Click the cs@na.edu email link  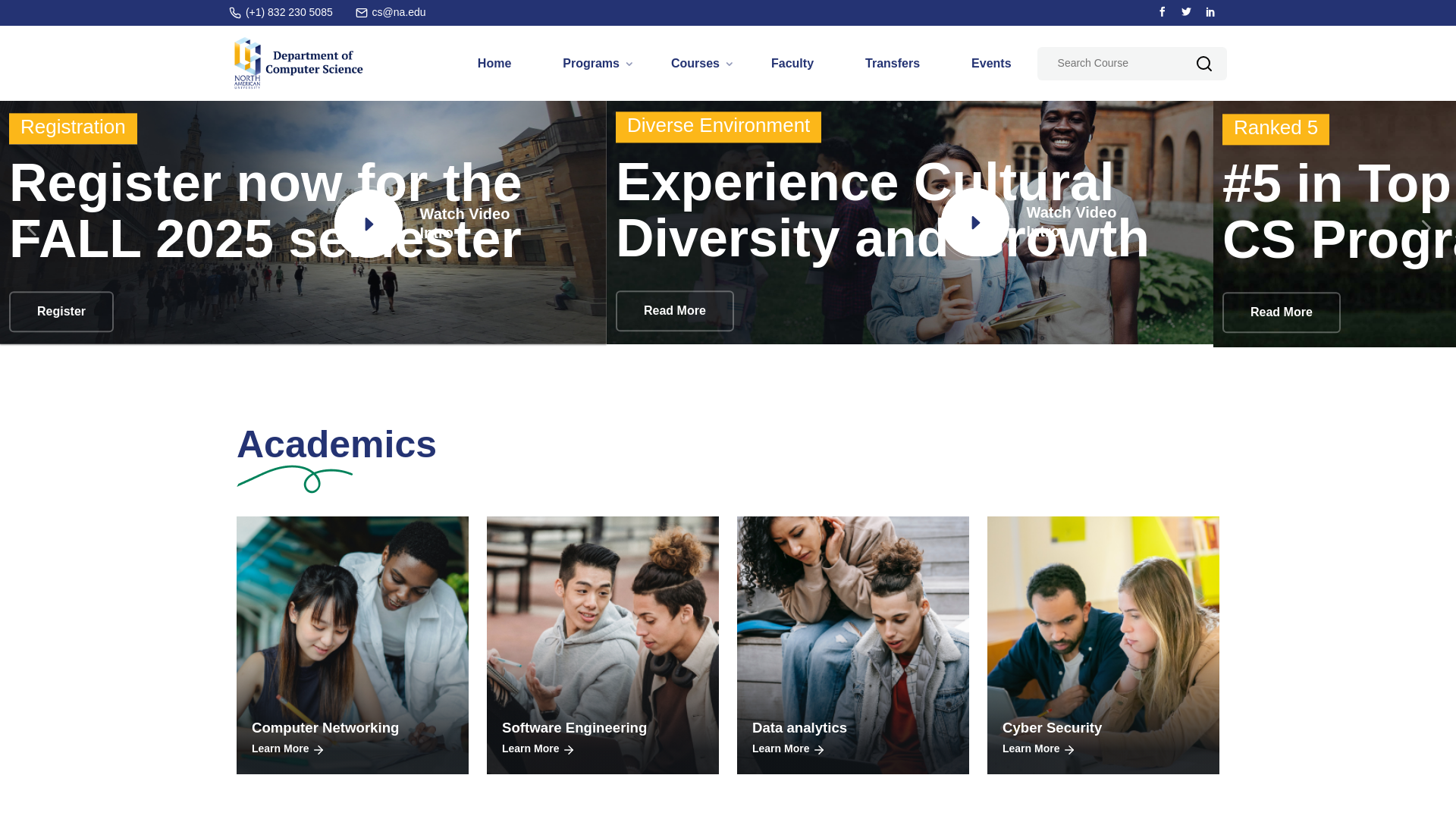(x=399, y=13)
